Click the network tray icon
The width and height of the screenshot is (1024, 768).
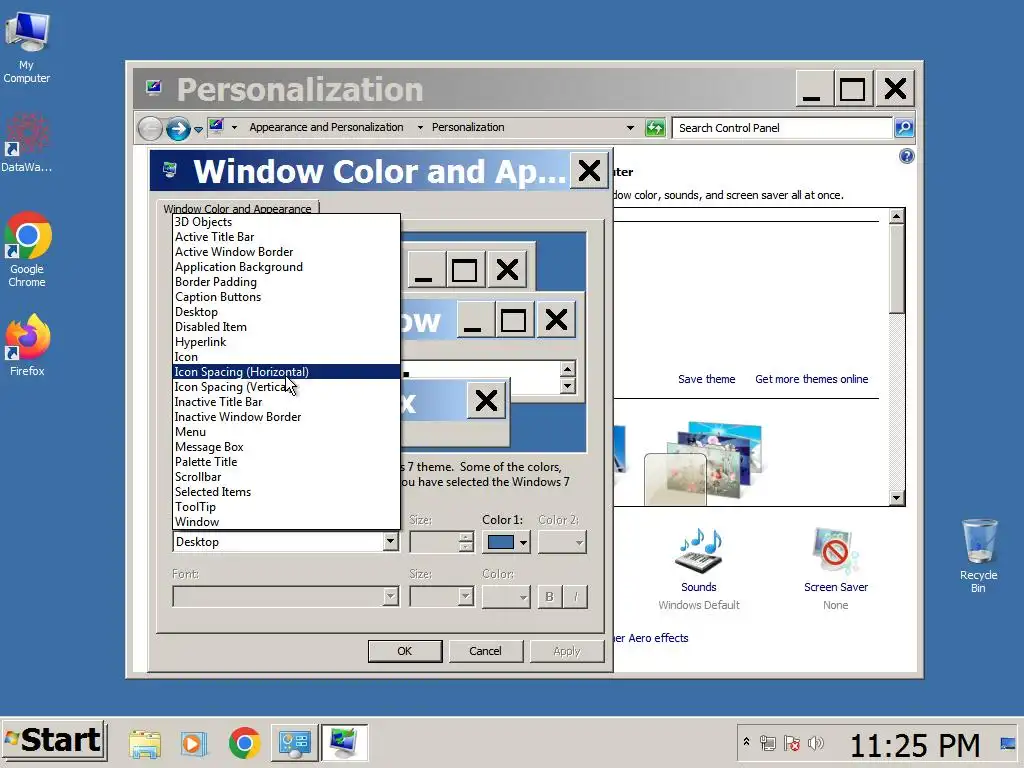point(768,743)
